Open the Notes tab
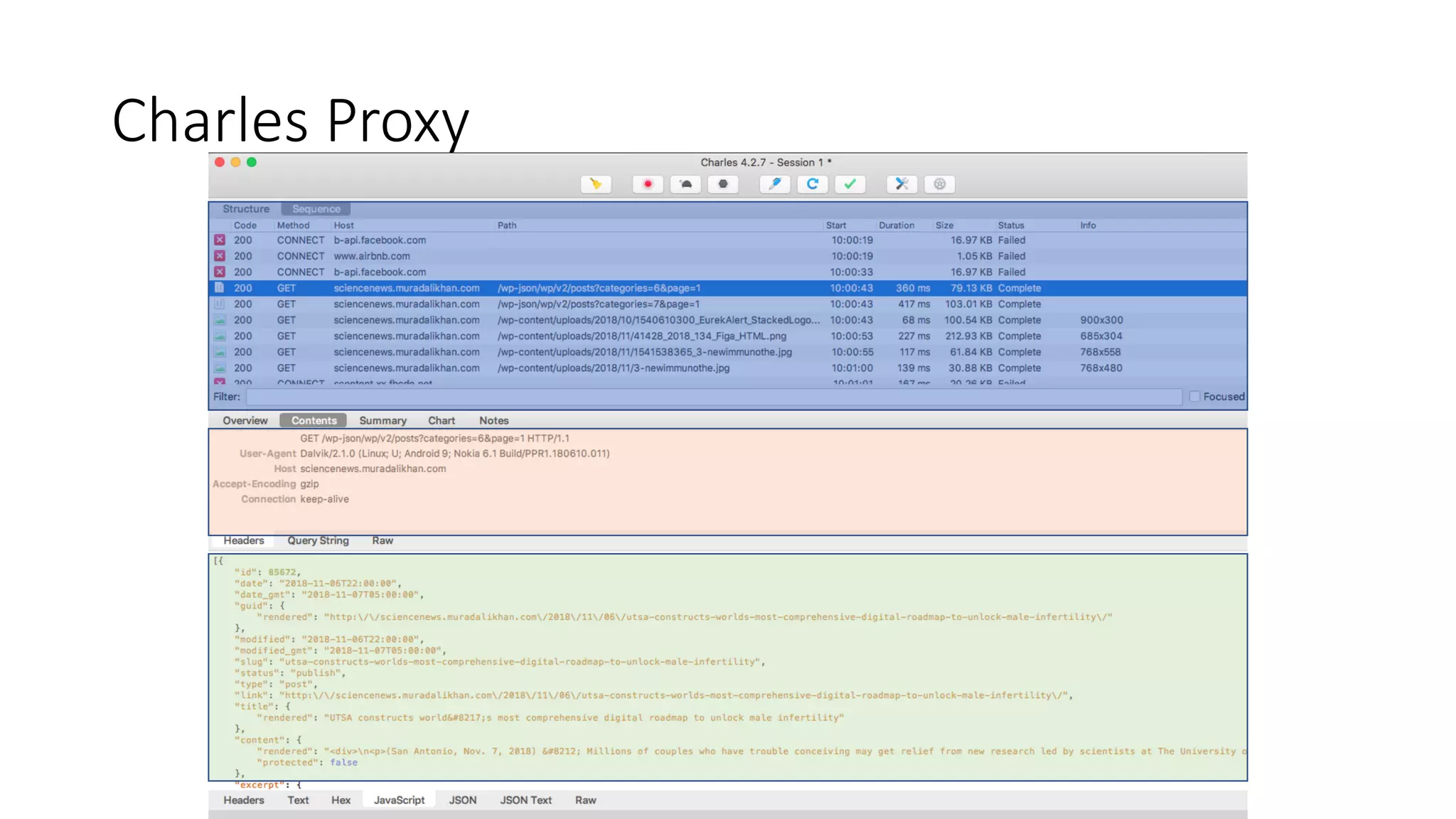The height and width of the screenshot is (819, 1456). pos(494,421)
